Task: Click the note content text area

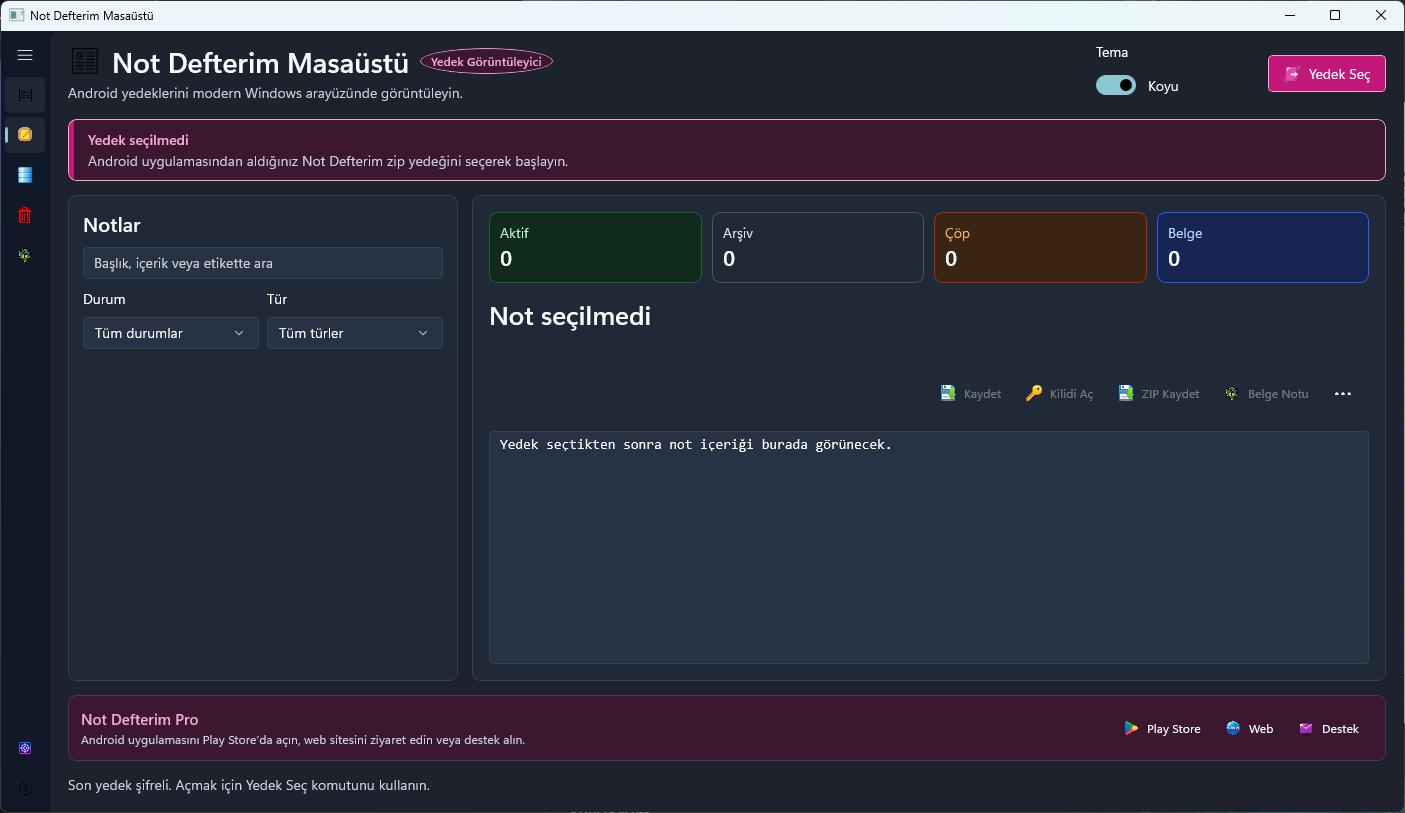Action: click(929, 547)
